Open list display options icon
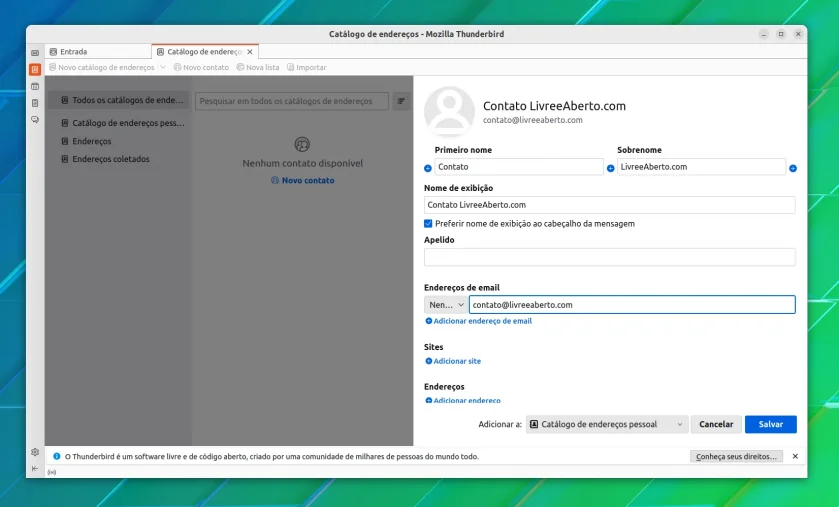This screenshot has height=507, width=840. click(401, 101)
